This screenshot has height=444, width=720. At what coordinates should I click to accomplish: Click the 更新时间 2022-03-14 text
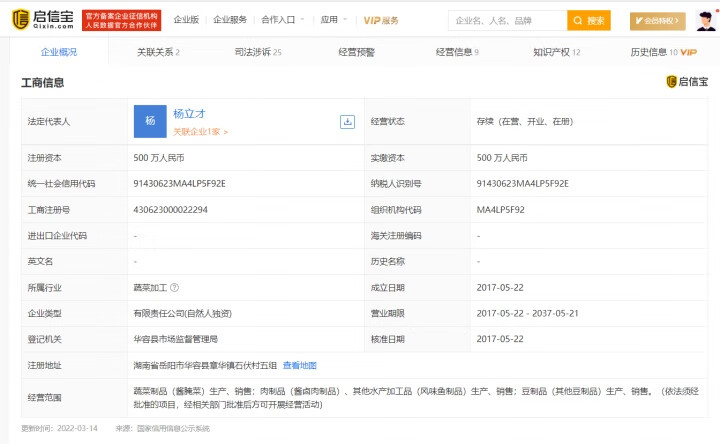point(59,428)
